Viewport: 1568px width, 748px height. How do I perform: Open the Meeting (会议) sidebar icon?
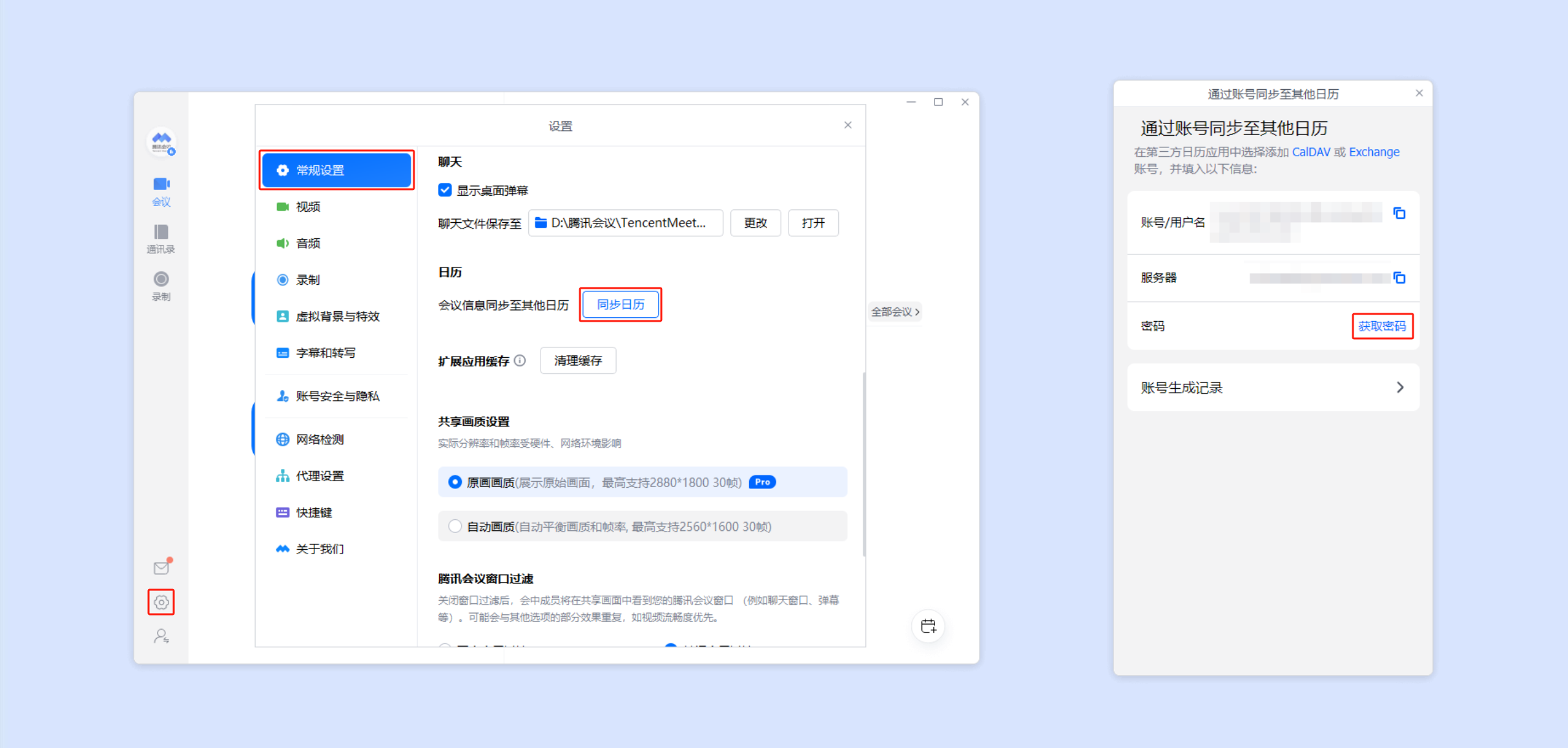[x=161, y=191]
